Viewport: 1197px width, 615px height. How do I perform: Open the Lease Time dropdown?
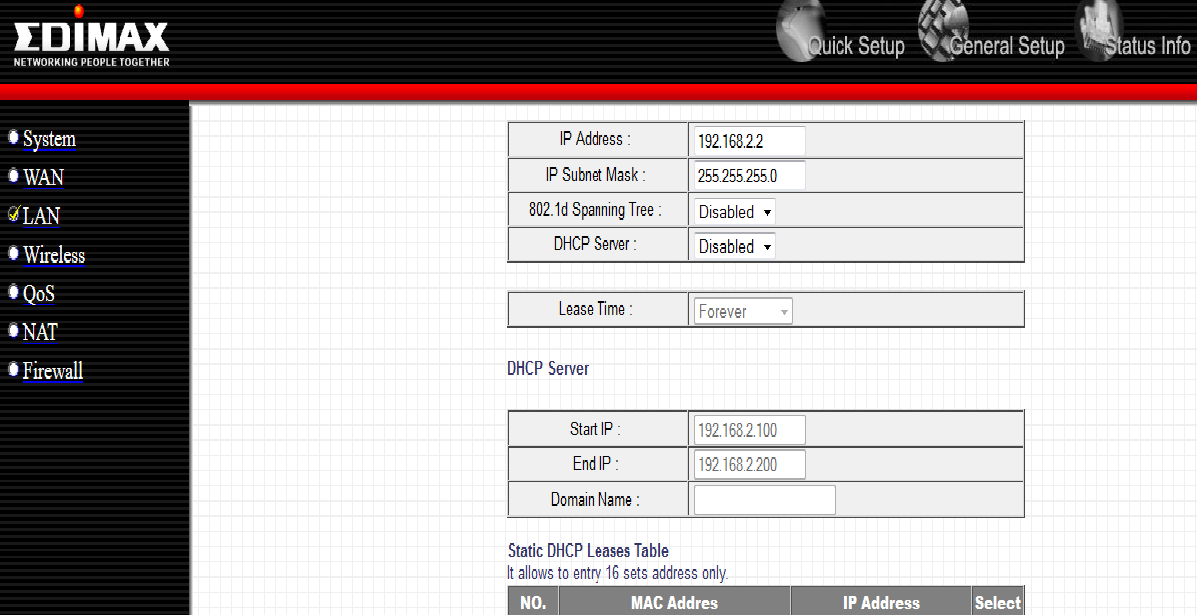[743, 311]
